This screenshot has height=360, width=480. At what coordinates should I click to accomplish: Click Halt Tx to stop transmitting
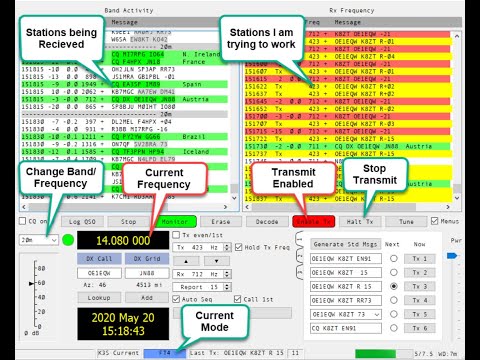(x=360, y=221)
